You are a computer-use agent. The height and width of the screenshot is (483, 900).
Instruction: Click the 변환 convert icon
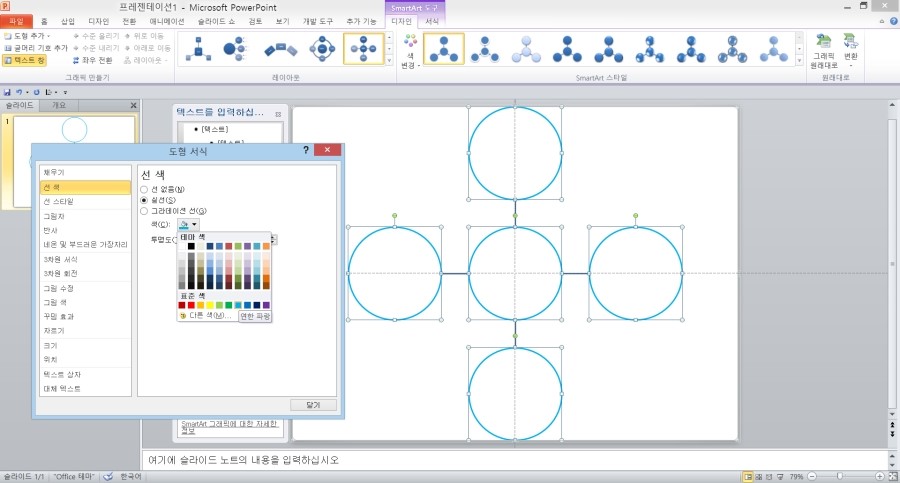850,48
